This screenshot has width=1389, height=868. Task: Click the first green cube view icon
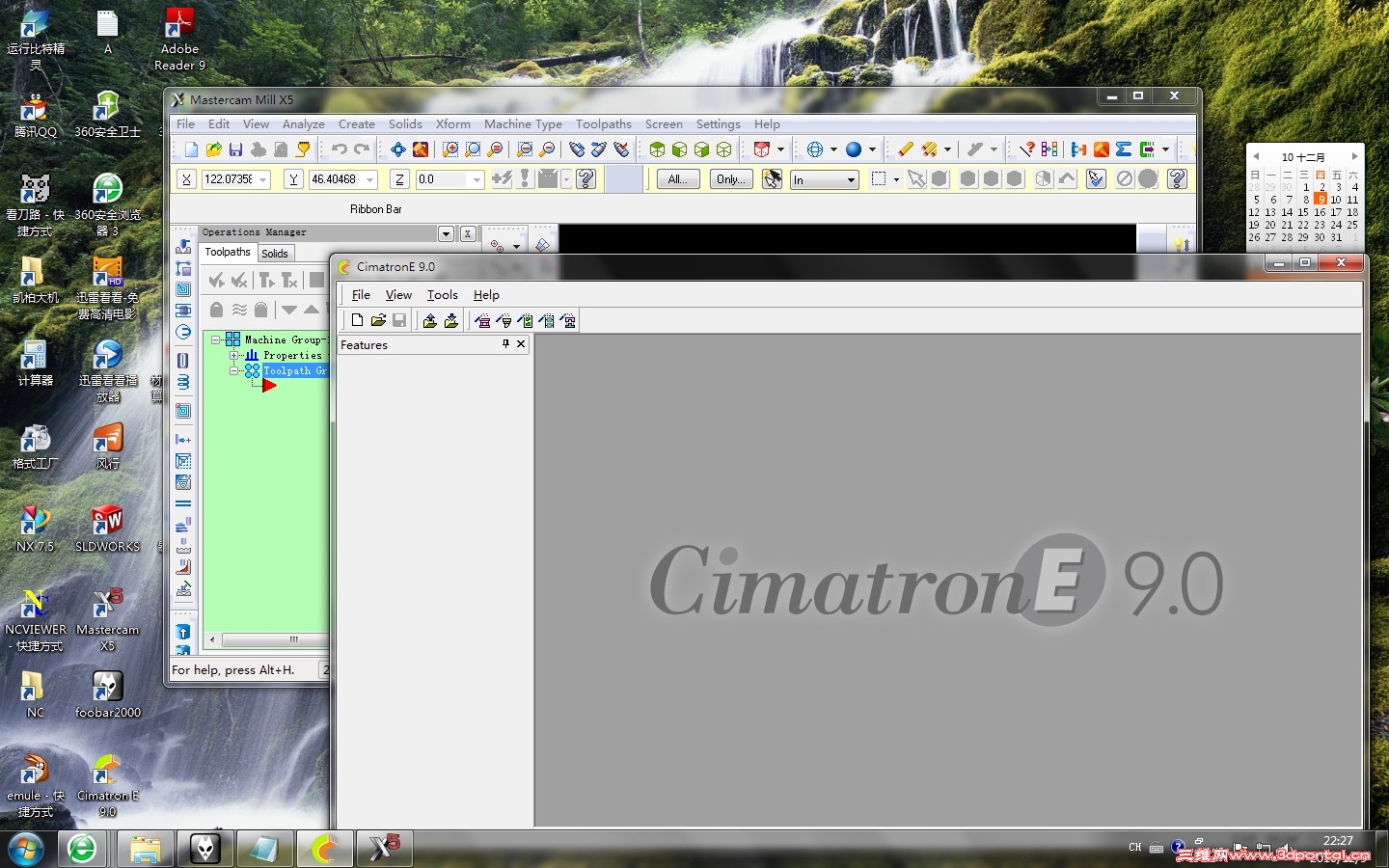[657, 149]
